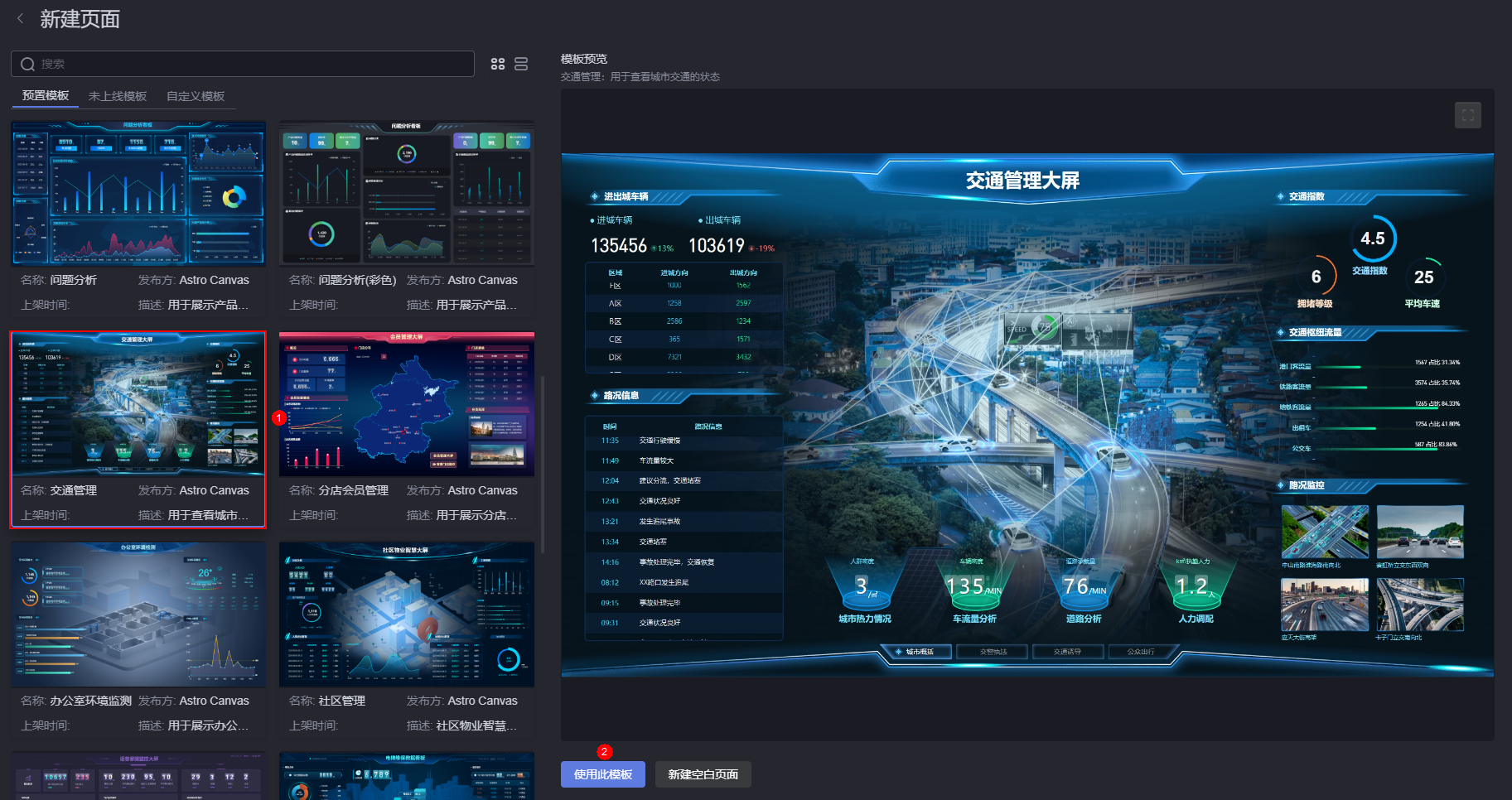Click the 新建页面 page title

coord(80,19)
